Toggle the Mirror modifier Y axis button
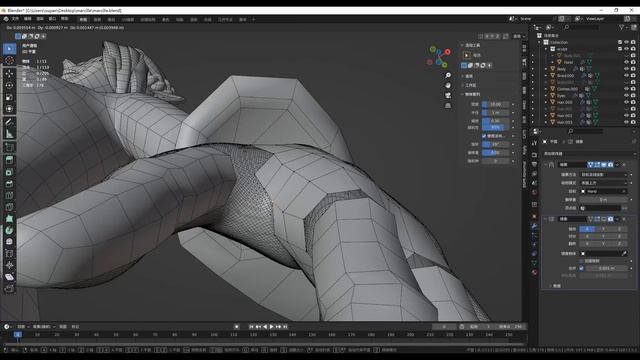The width and height of the screenshot is (640, 360). pyautogui.click(x=603, y=229)
